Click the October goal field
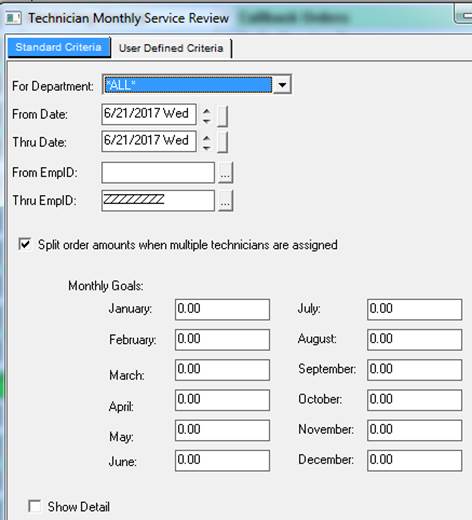Screen dimensions: 472x520 [415, 400]
